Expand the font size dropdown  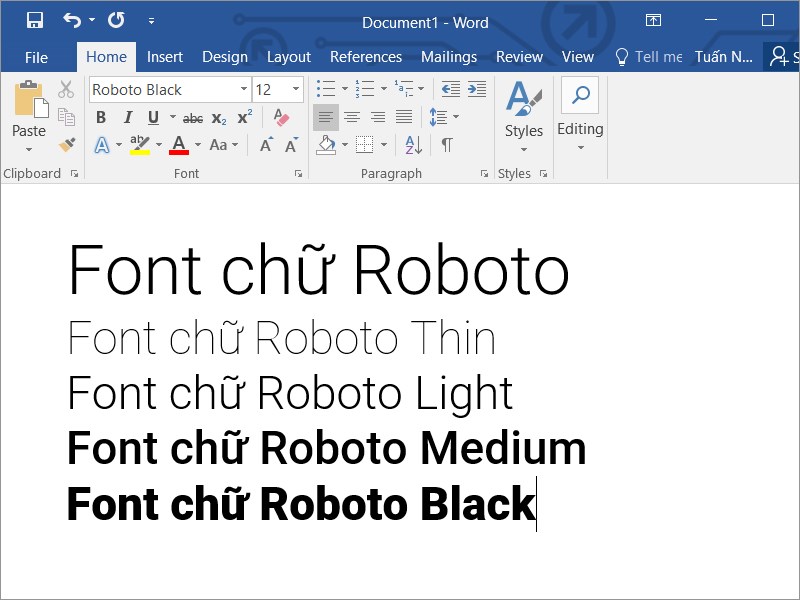(x=296, y=89)
